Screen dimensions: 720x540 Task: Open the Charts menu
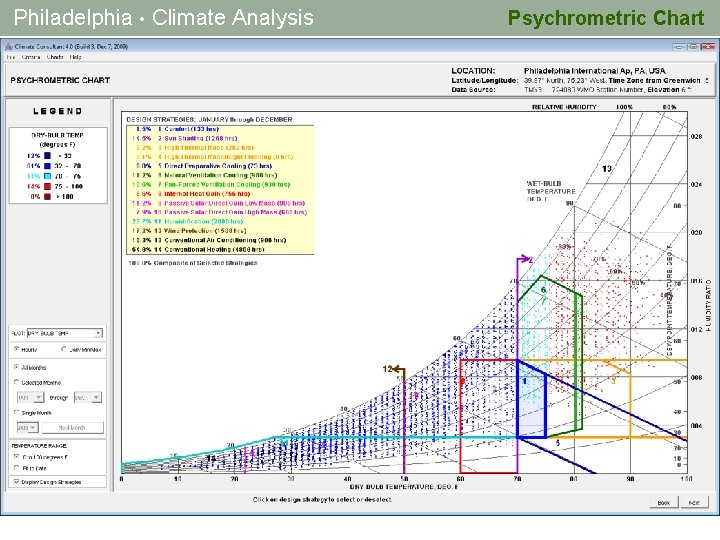click(x=55, y=57)
